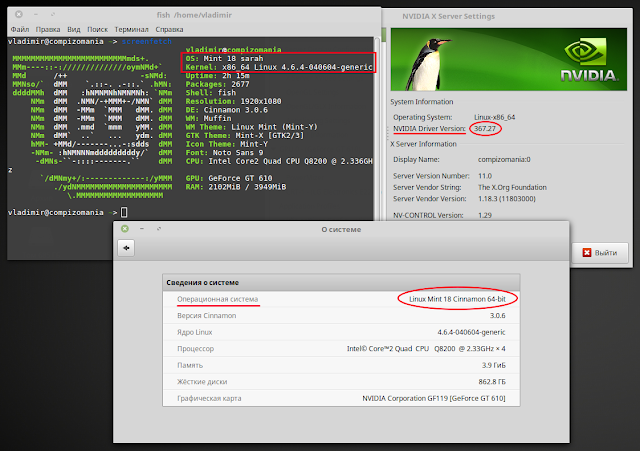Screen dimensions: 640x451
Task: Click the back arrow in О системе window
Action: [128, 248]
